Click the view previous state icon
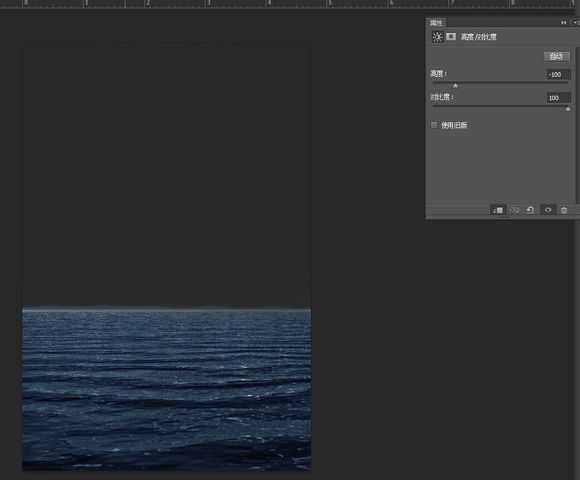 point(515,210)
